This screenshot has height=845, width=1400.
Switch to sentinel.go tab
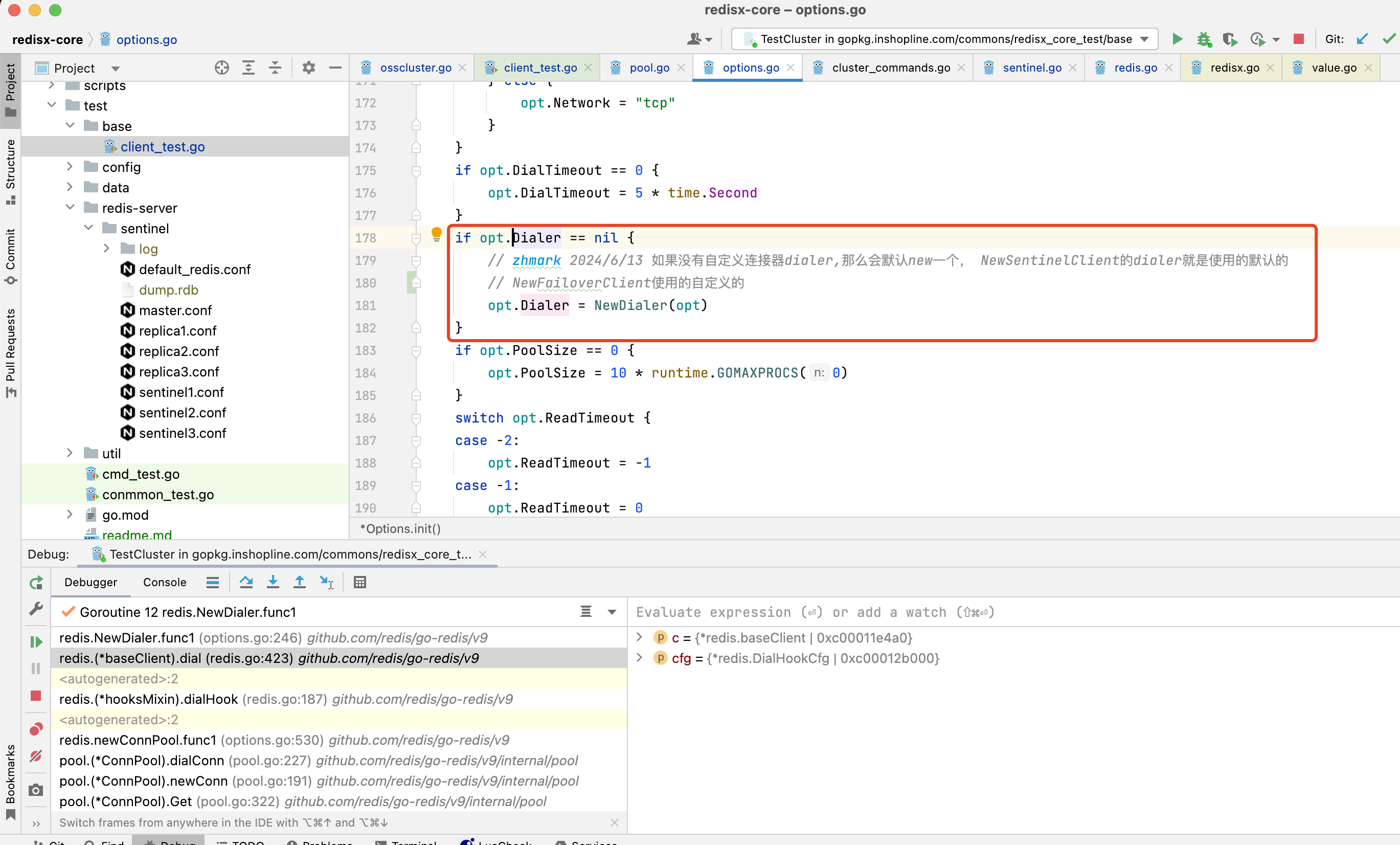pyautogui.click(x=1032, y=68)
